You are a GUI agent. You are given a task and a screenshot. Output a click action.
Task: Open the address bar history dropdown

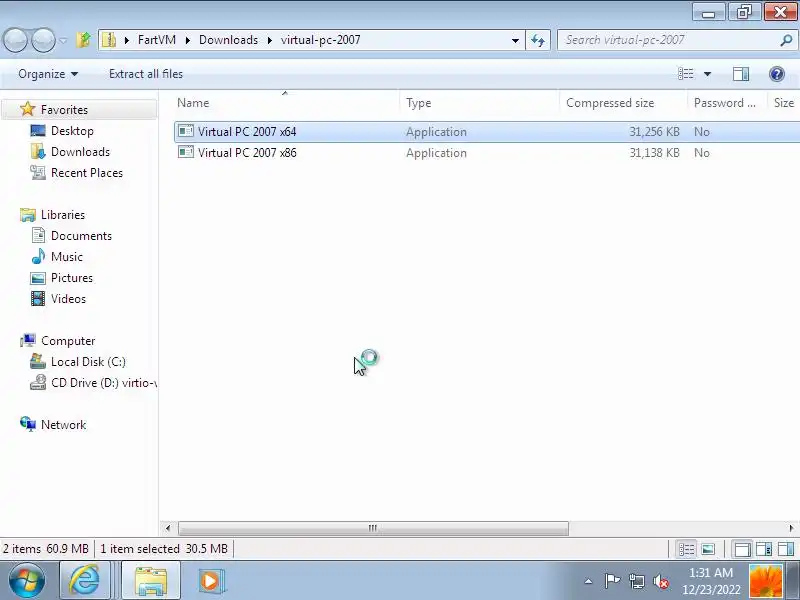tap(515, 40)
